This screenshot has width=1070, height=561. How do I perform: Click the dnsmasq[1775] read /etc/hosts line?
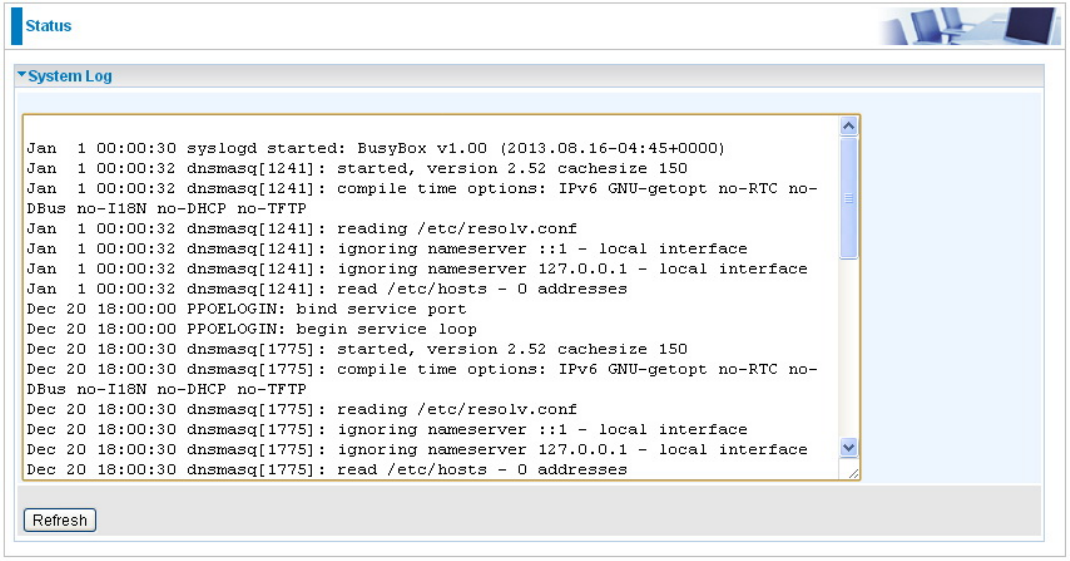(327, 470)
